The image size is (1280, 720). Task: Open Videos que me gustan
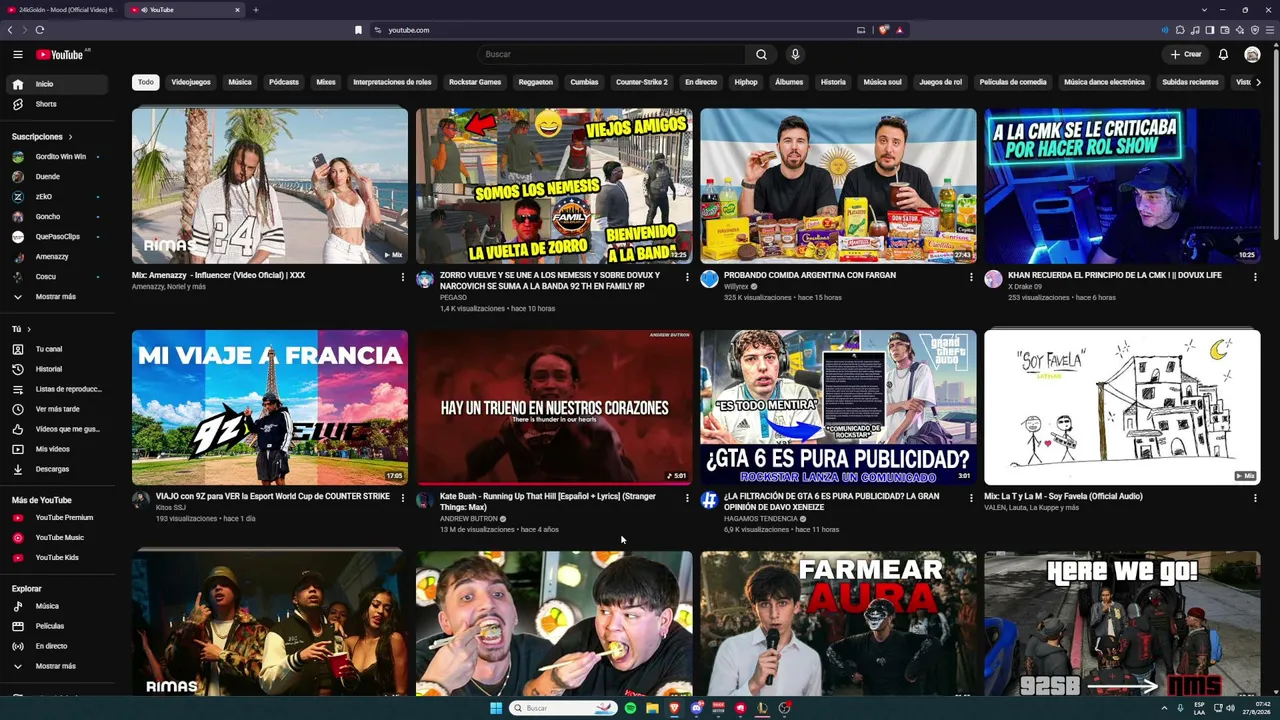(57, 429)
